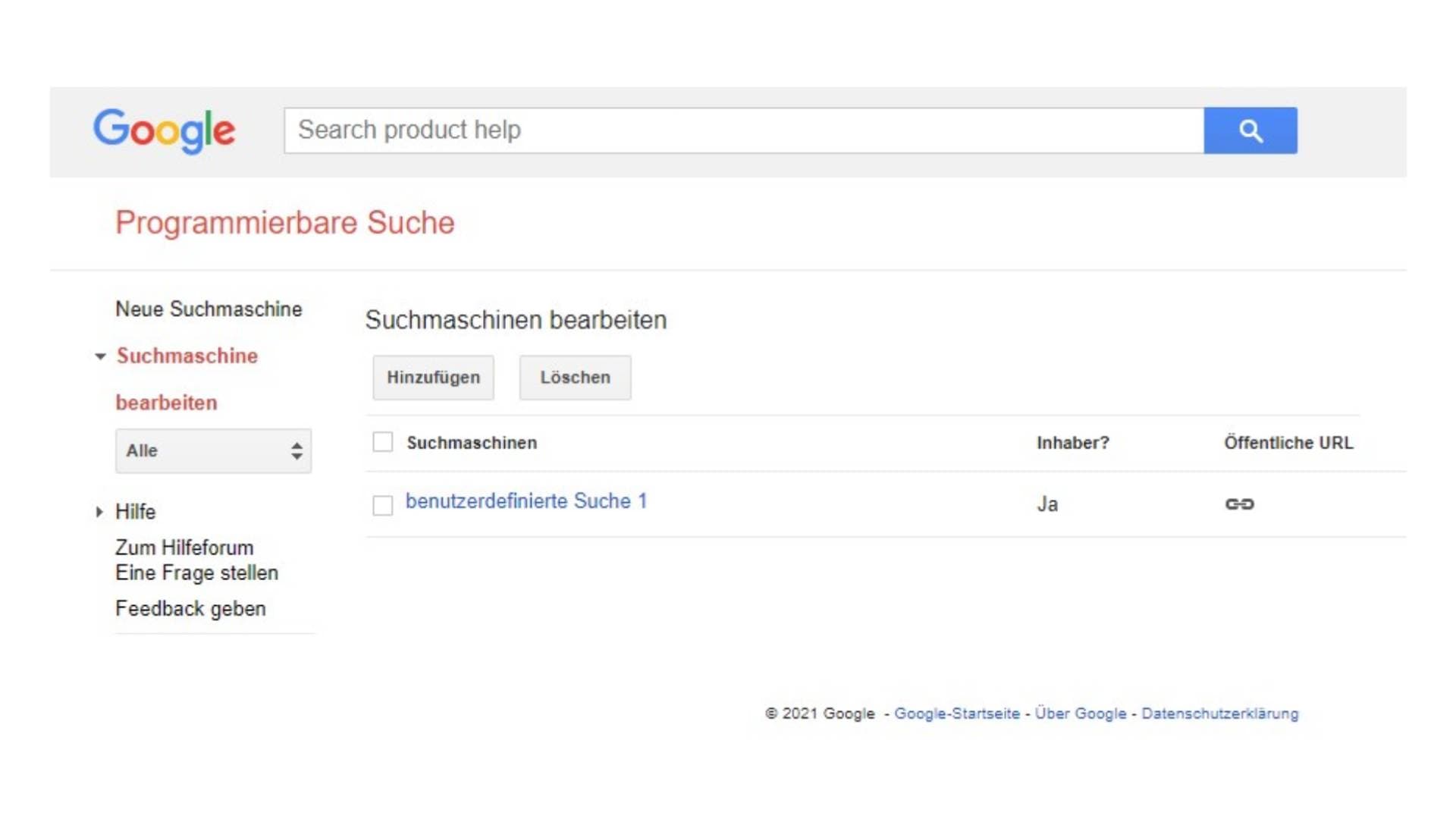Open the public URL link icon
Viewport: 1456px width, 819px height.
point(1239,504)
